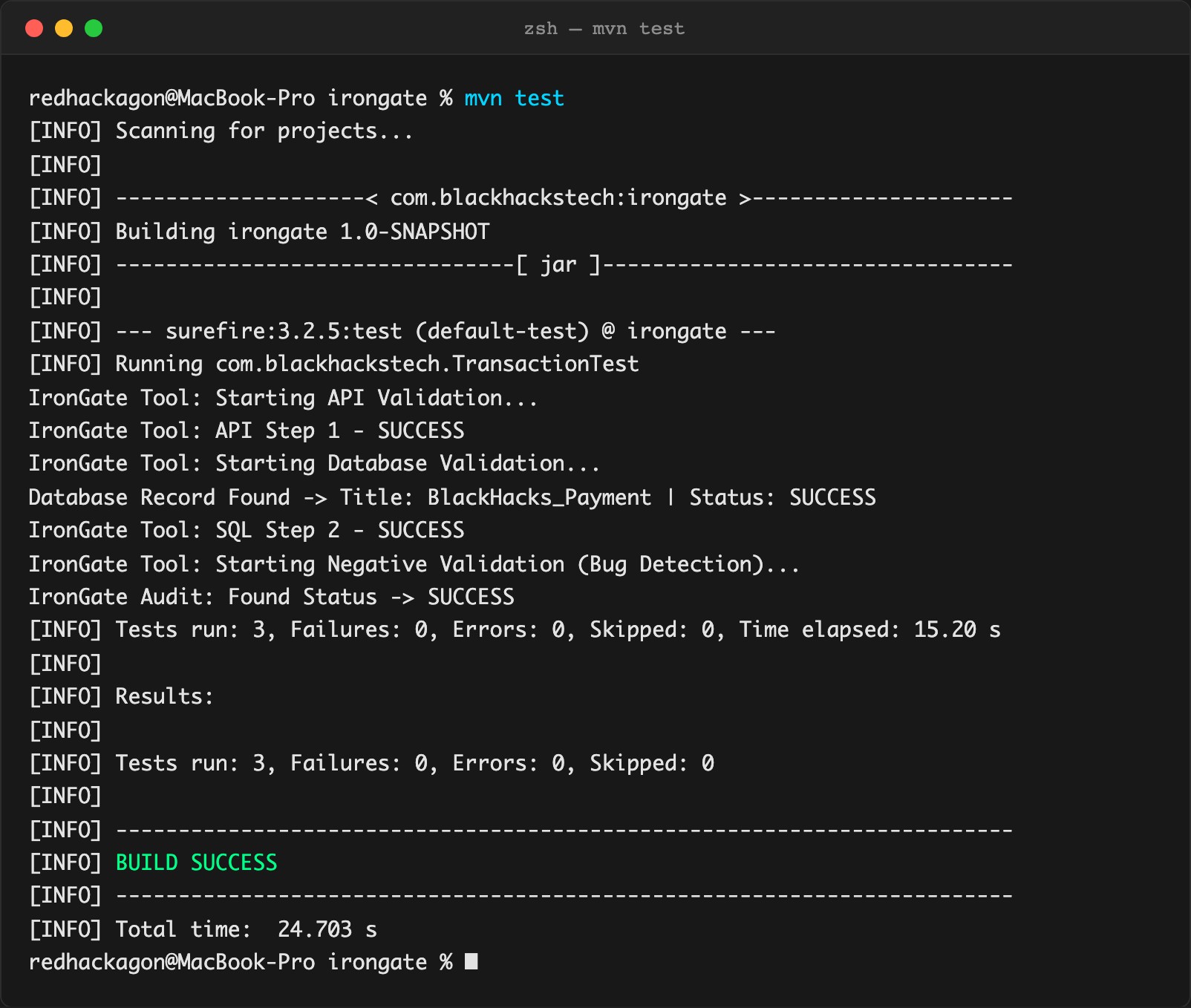
Task: Click the cursor block at the final prompt
Action: point(471,961)
